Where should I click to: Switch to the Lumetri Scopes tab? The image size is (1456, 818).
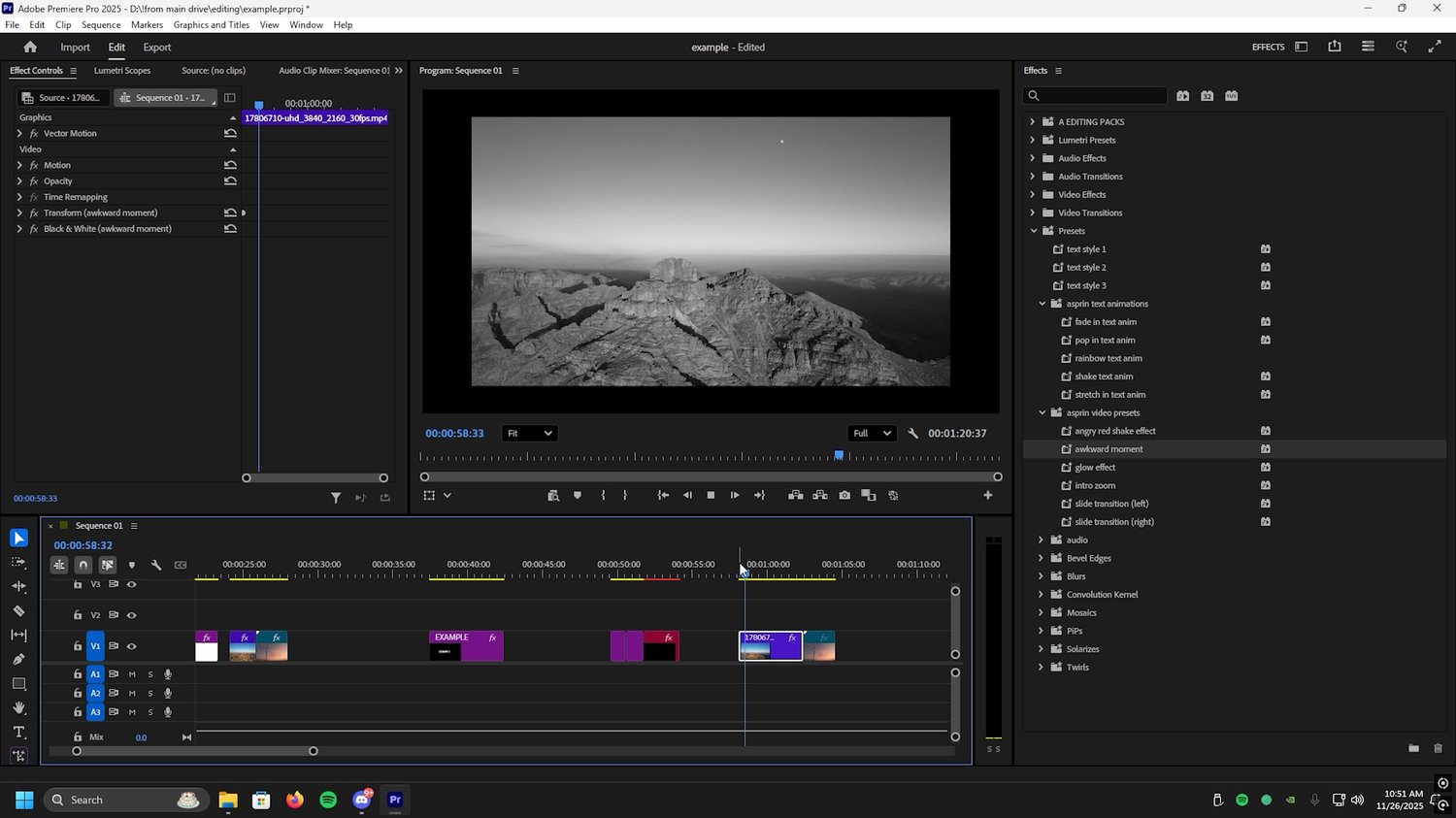click(122, 71)
